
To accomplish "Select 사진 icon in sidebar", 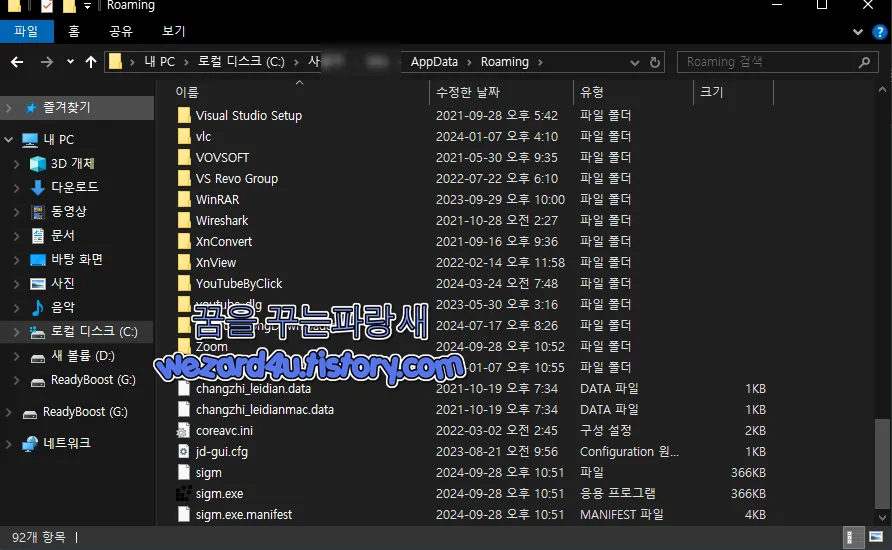I will tap(38, 284).
